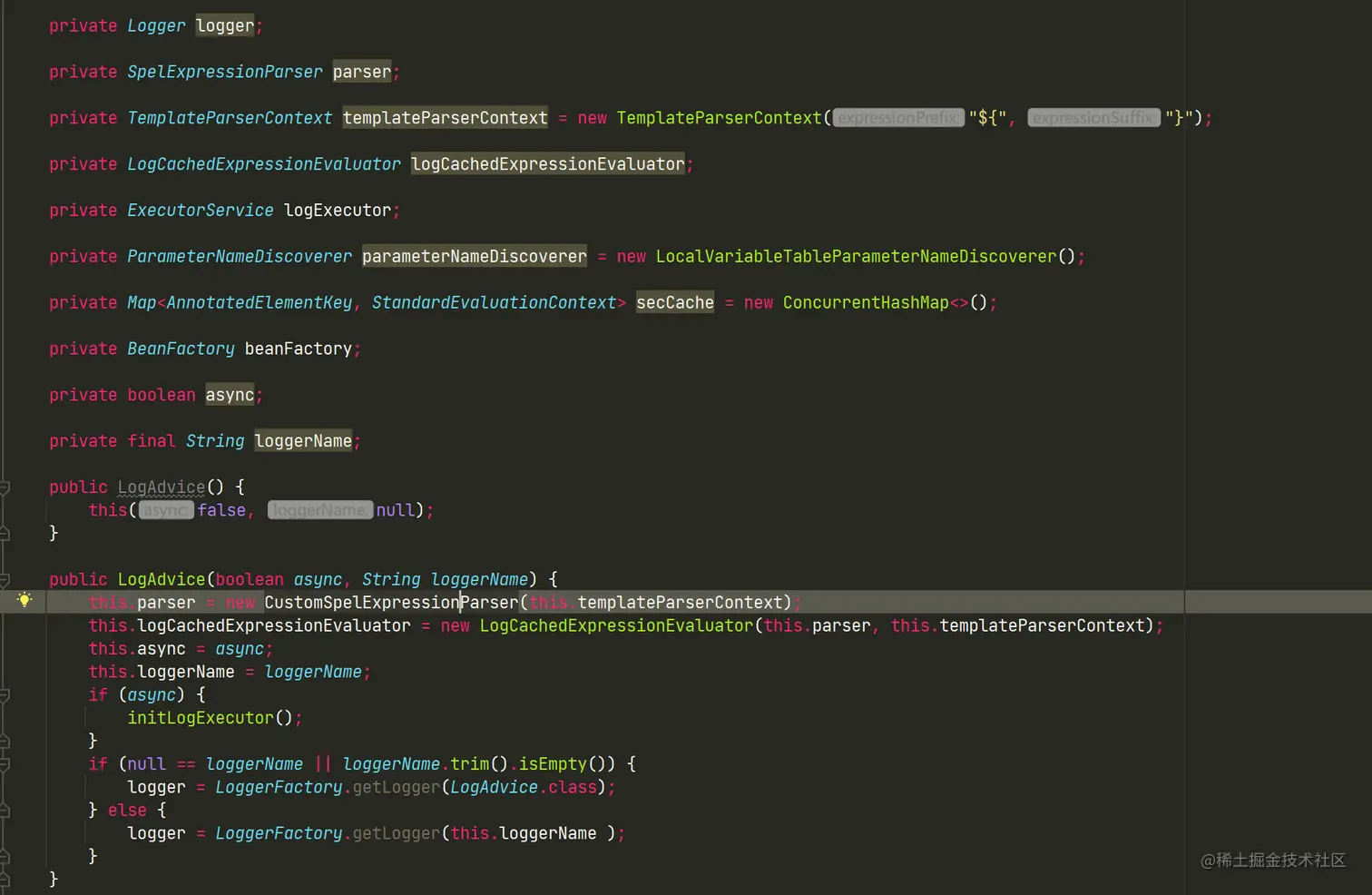This screenshot has height=895, width=1372.
Task: Click the 'loggerName:' parameter hint in this() call
Action: [320, 510]
